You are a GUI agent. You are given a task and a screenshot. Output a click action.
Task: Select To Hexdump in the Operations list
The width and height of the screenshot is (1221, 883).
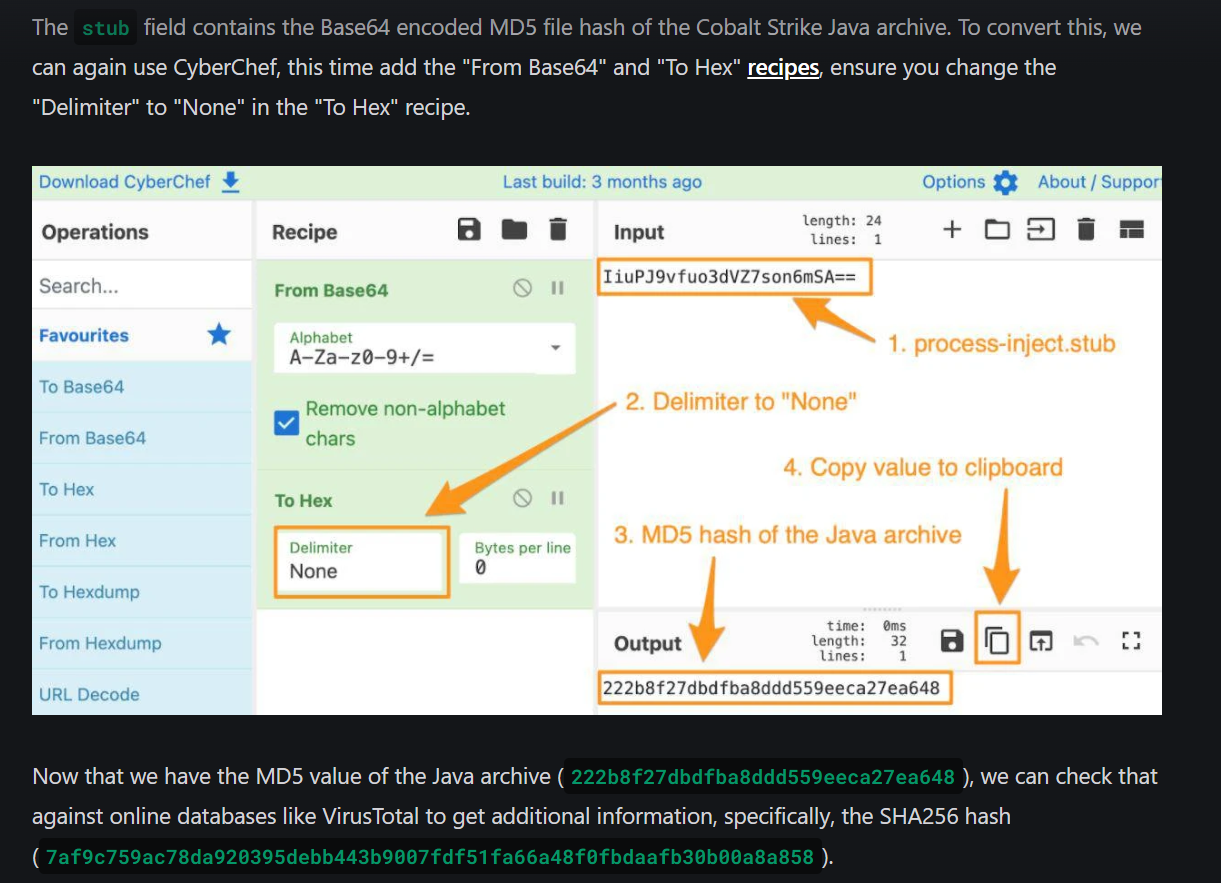coord(142,591)
